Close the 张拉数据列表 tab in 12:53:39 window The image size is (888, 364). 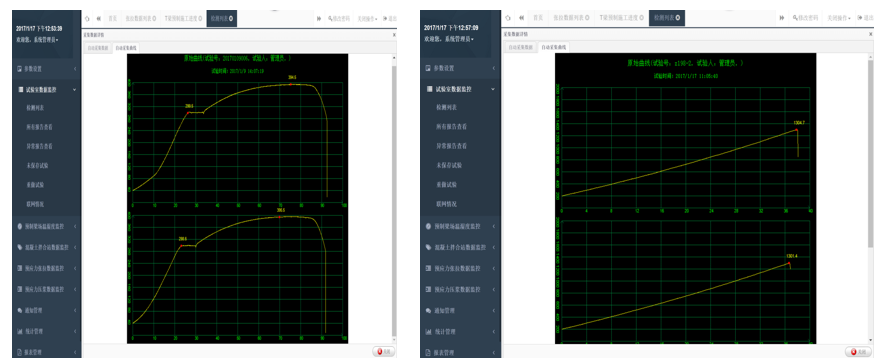[156, 18]
